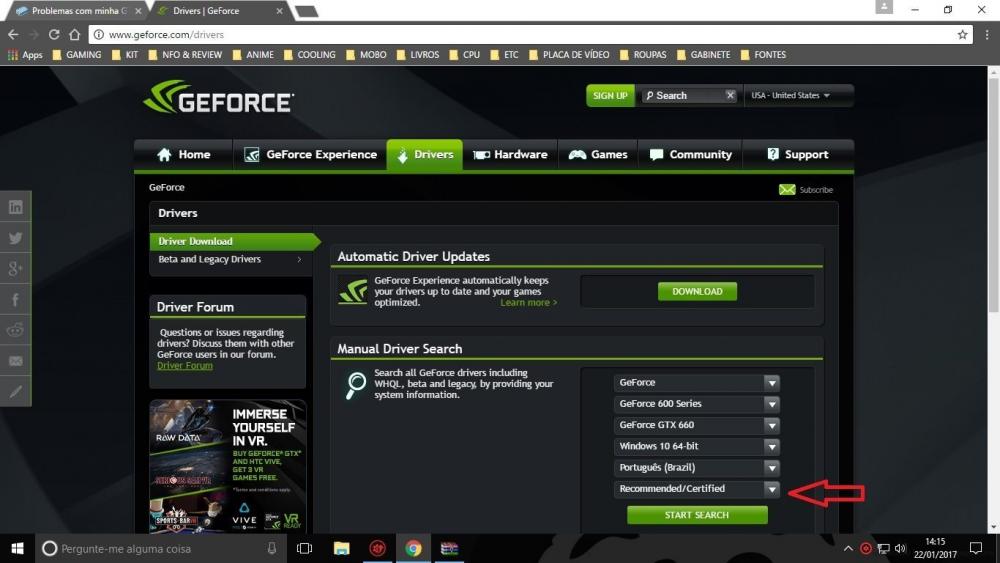Click the Google Plus share icon
Viewport: 1000px width, 563px height.
pos(15,268)
